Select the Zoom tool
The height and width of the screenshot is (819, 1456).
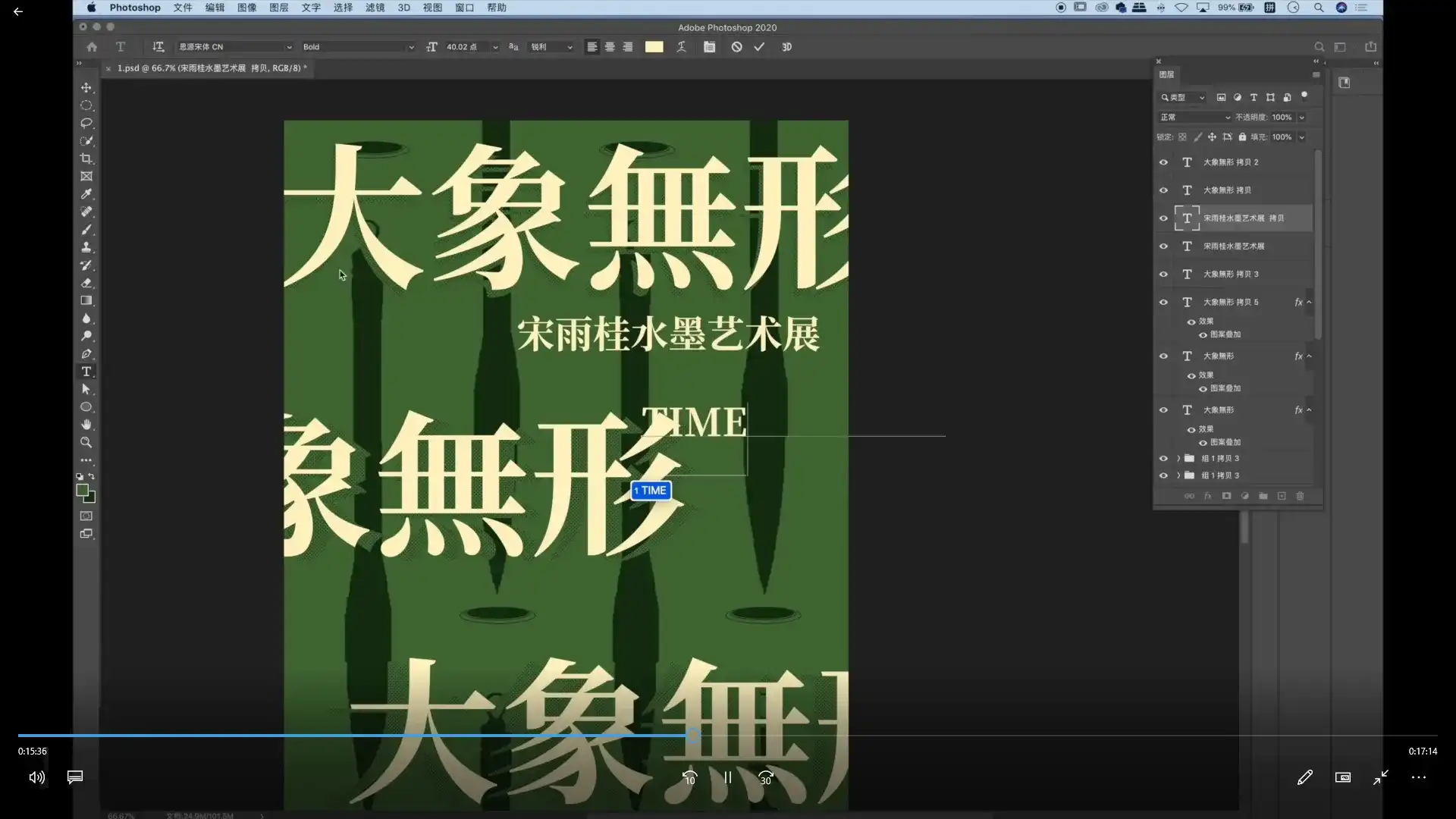click(86, 442)
